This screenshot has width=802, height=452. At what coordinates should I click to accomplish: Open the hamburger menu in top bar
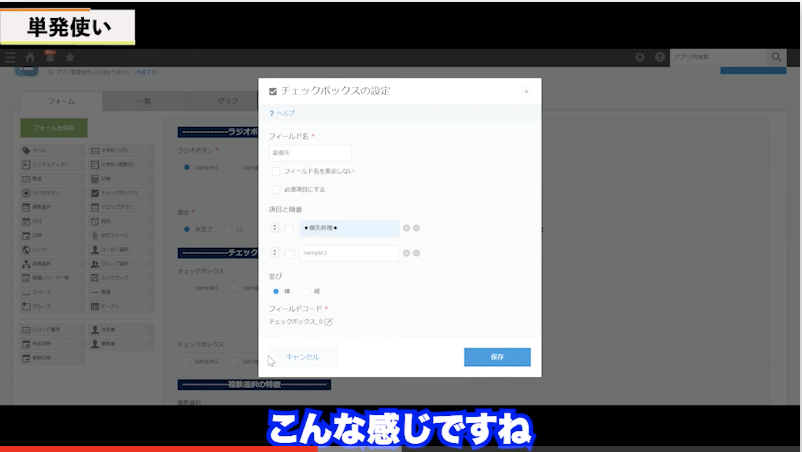pyautogui.click(x=10, y=58)
